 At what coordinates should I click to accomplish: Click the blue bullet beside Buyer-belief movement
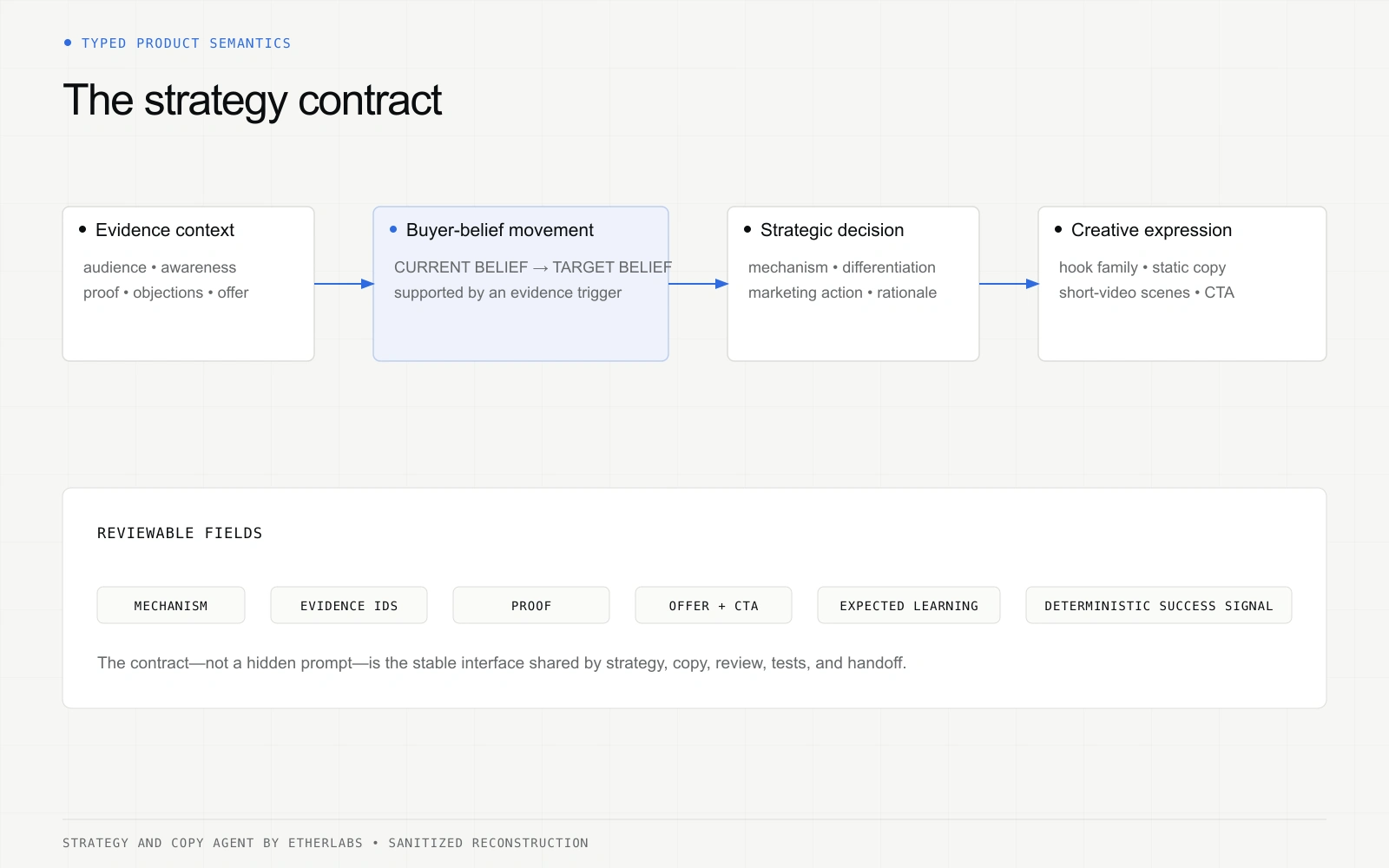[x=393, y=229]
